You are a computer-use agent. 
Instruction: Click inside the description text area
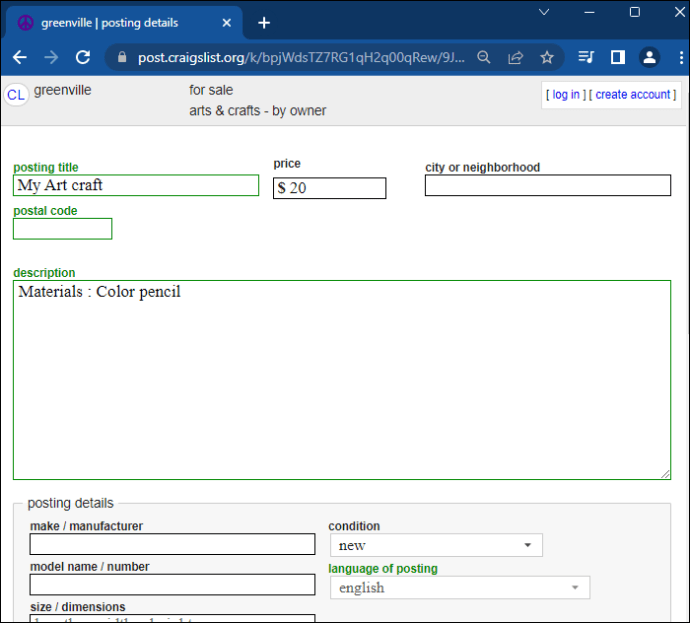342,380
